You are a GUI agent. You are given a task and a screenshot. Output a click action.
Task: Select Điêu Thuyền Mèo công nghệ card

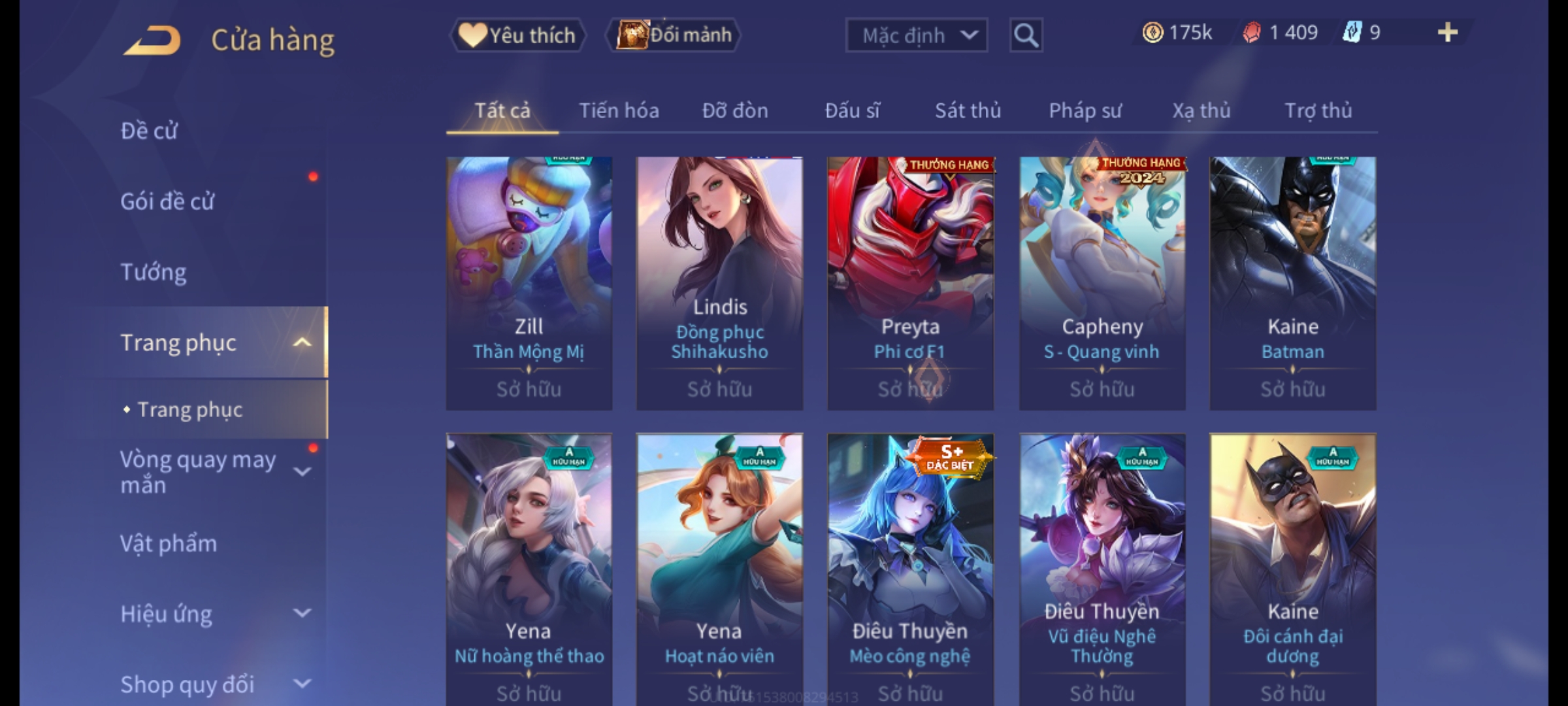click(x=910, y=569)
